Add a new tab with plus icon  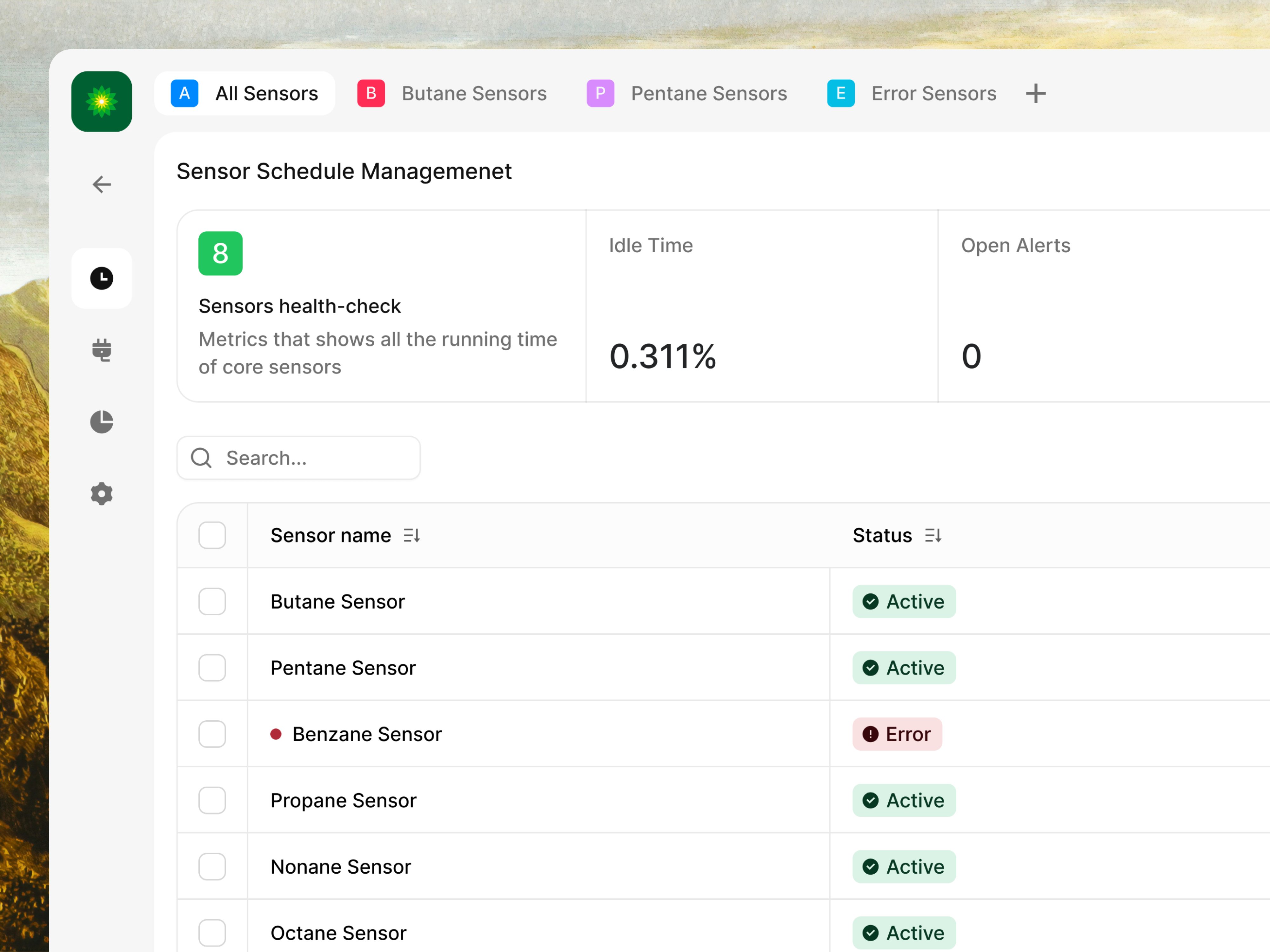point(1036,94)
